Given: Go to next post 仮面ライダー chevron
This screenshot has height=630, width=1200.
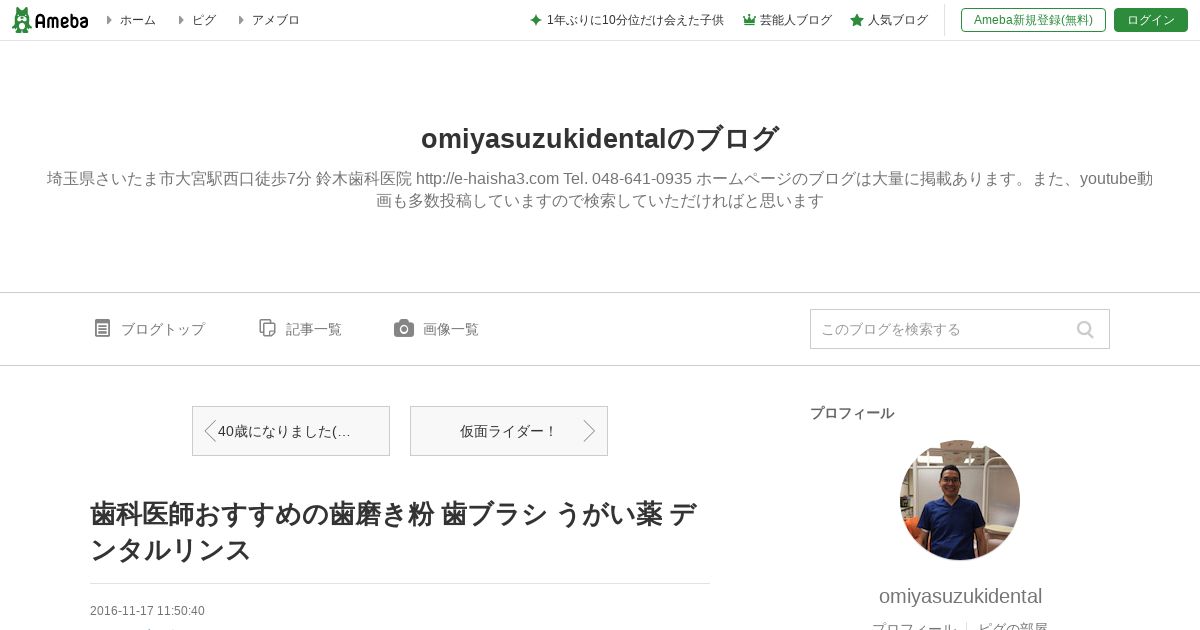Looking at the screenshot, I should pyautogui.click(x=589, y=431).
